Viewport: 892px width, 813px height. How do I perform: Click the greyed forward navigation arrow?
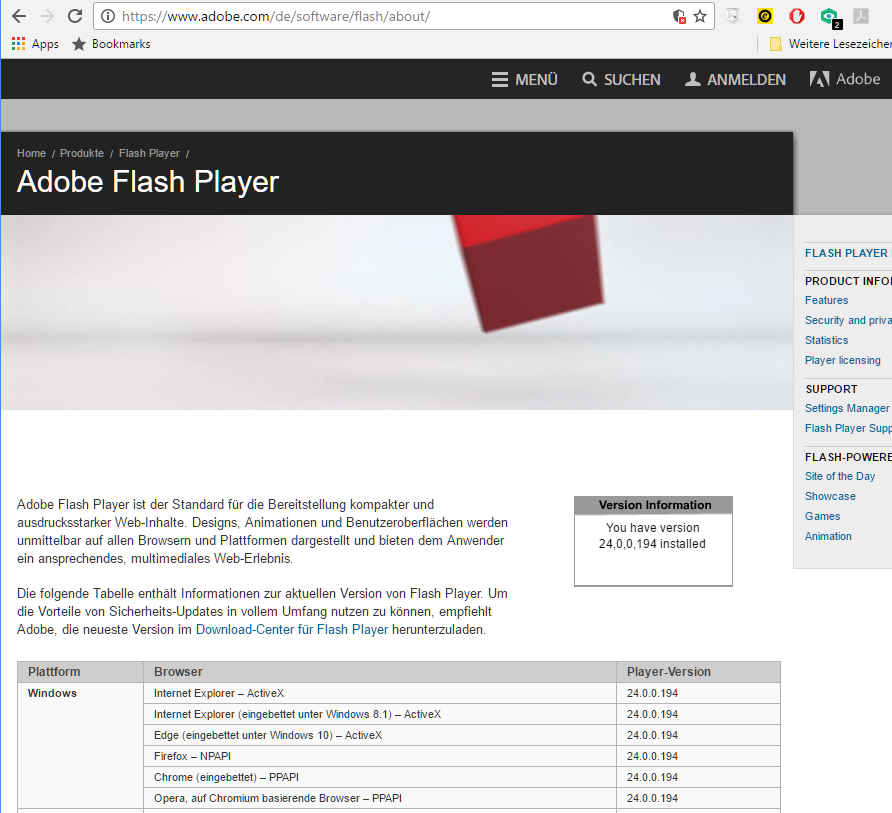pyautogui.click(x=47, y=16)
